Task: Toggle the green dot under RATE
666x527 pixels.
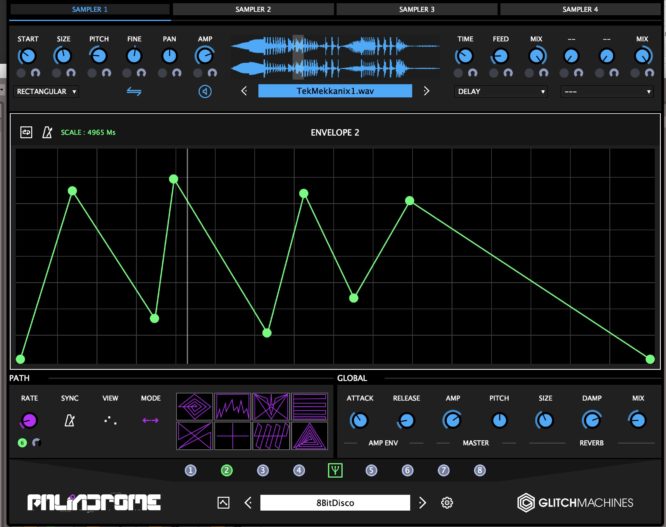Action: pyautogui.click(x=23, y=443)
